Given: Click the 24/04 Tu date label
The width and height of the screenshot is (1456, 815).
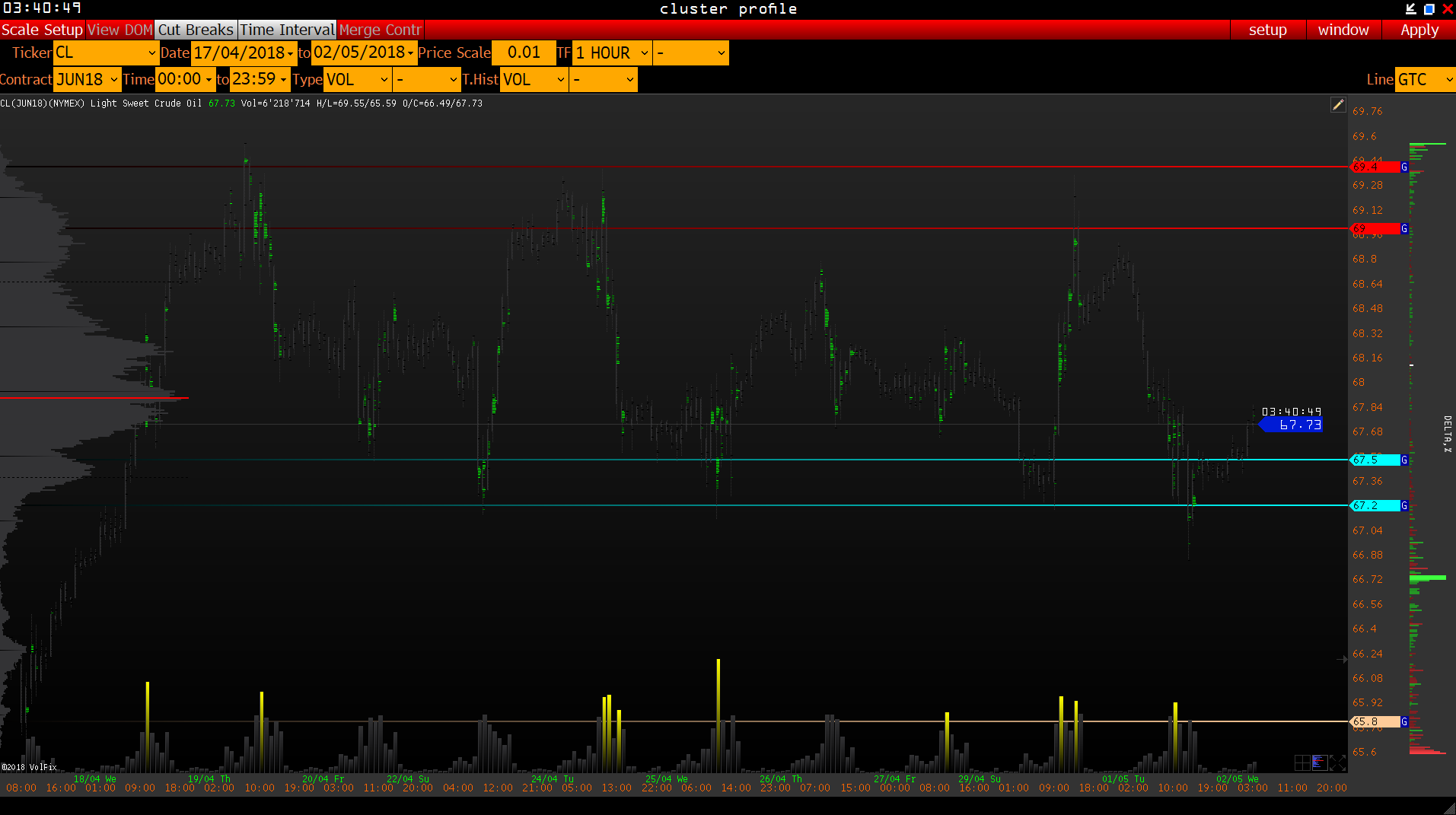Looking at the screenshot, I should tap(553, 779).
